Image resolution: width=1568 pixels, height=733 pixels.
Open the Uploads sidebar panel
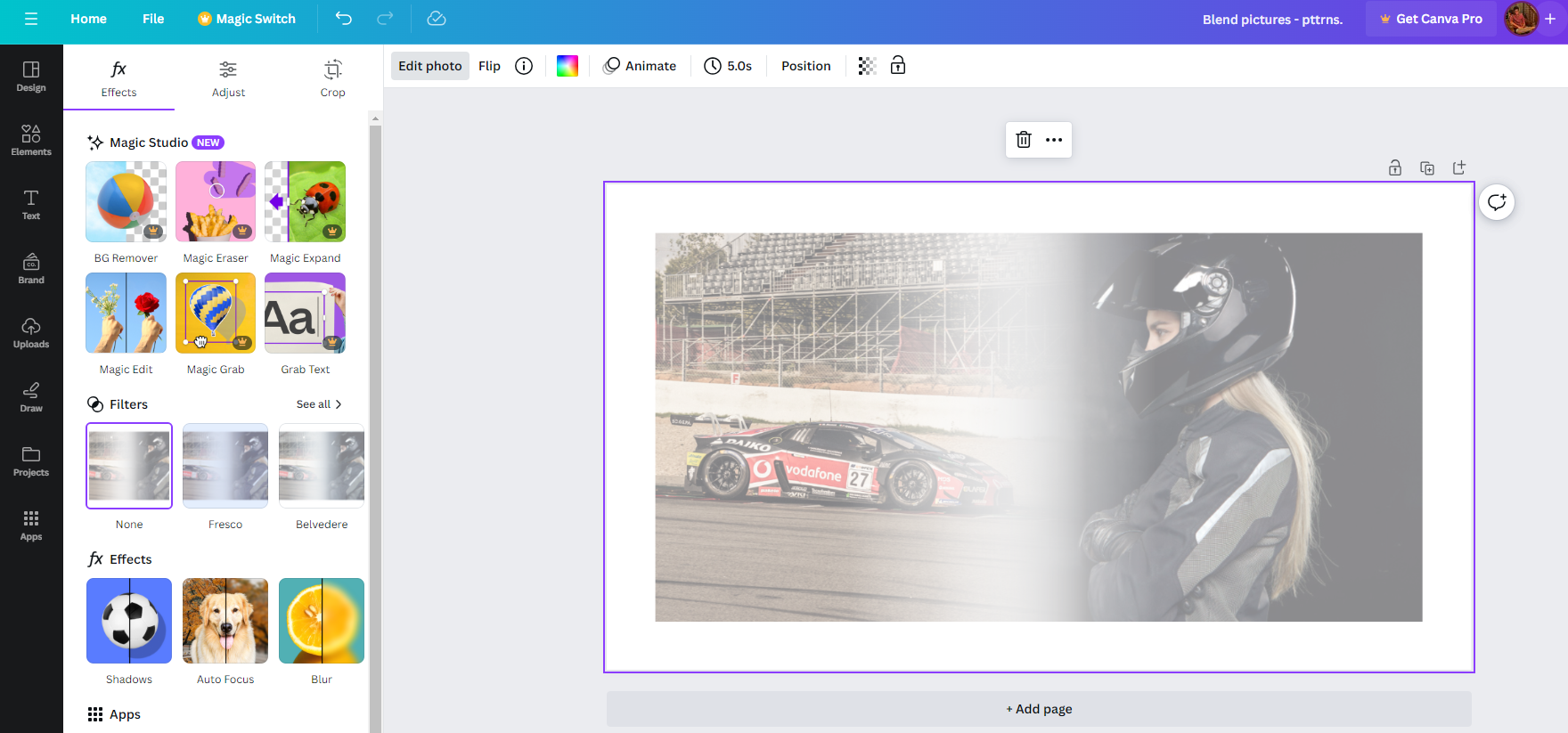(x=31, y=333)
